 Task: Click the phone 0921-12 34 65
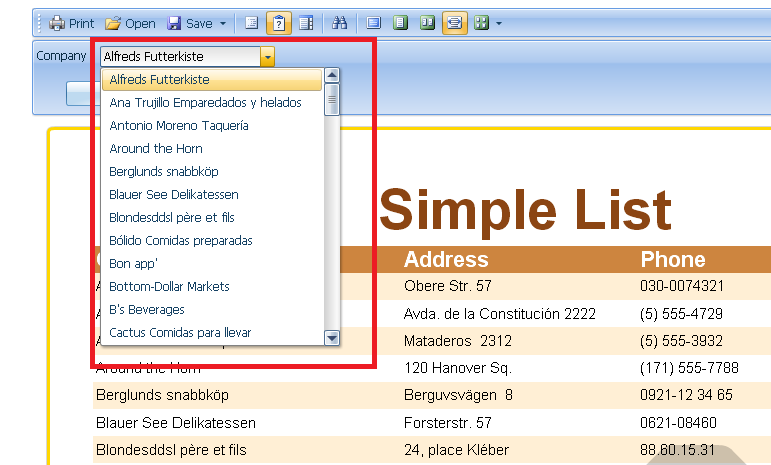click(x=686, y=395)
